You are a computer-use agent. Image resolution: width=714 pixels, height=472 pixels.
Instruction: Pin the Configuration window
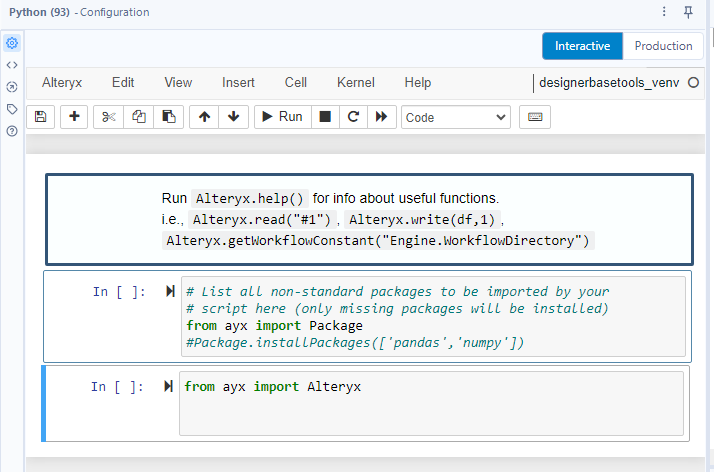[x=688, y=12]
